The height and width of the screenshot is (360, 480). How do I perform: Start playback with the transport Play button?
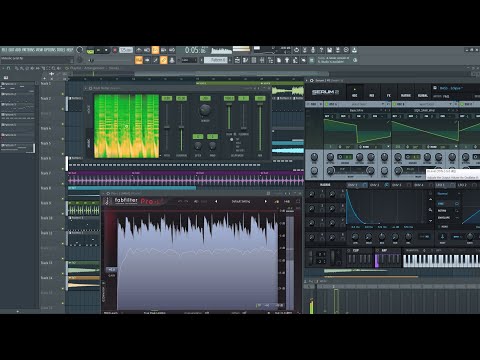point(98,50)
